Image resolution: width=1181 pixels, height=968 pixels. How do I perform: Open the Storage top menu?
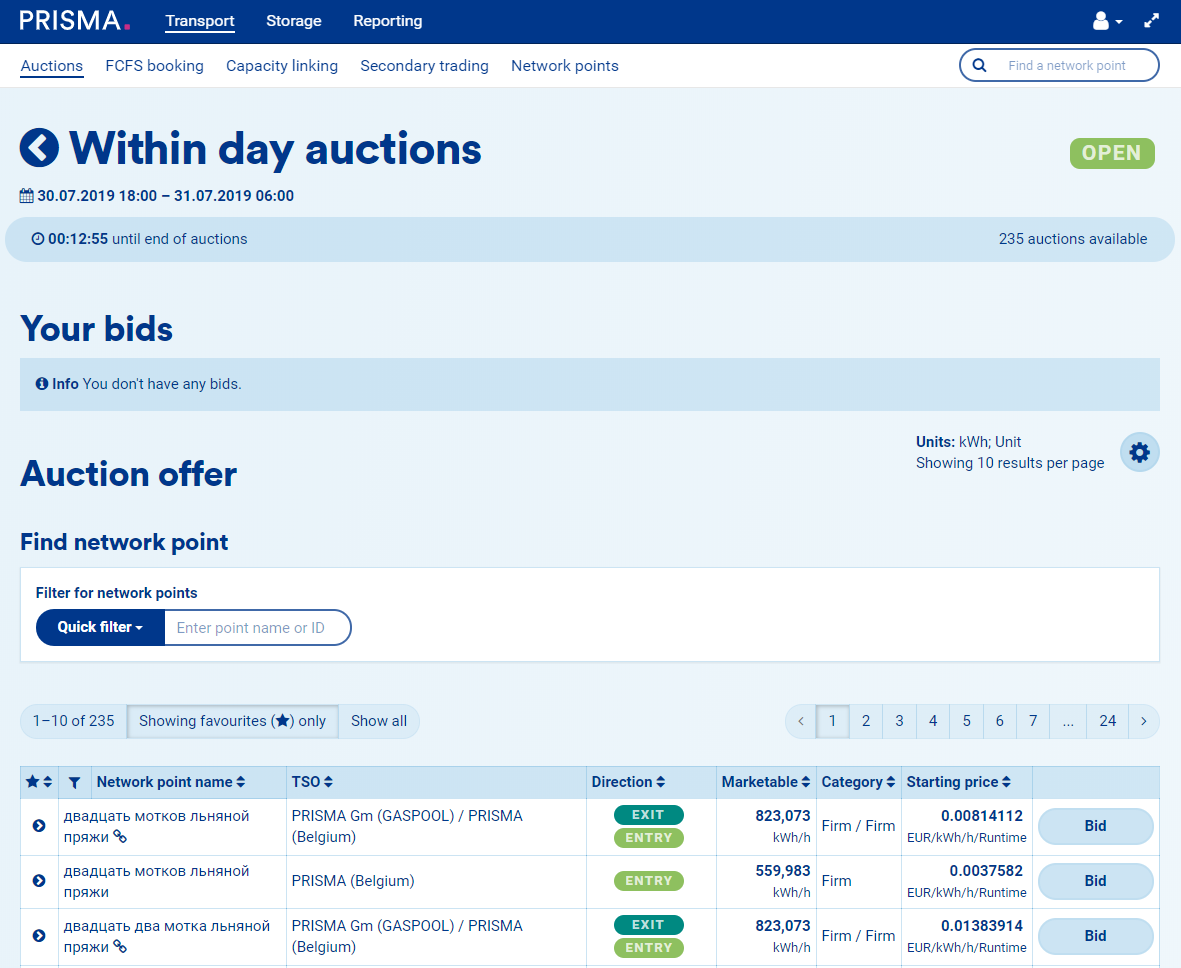(294, 21)
